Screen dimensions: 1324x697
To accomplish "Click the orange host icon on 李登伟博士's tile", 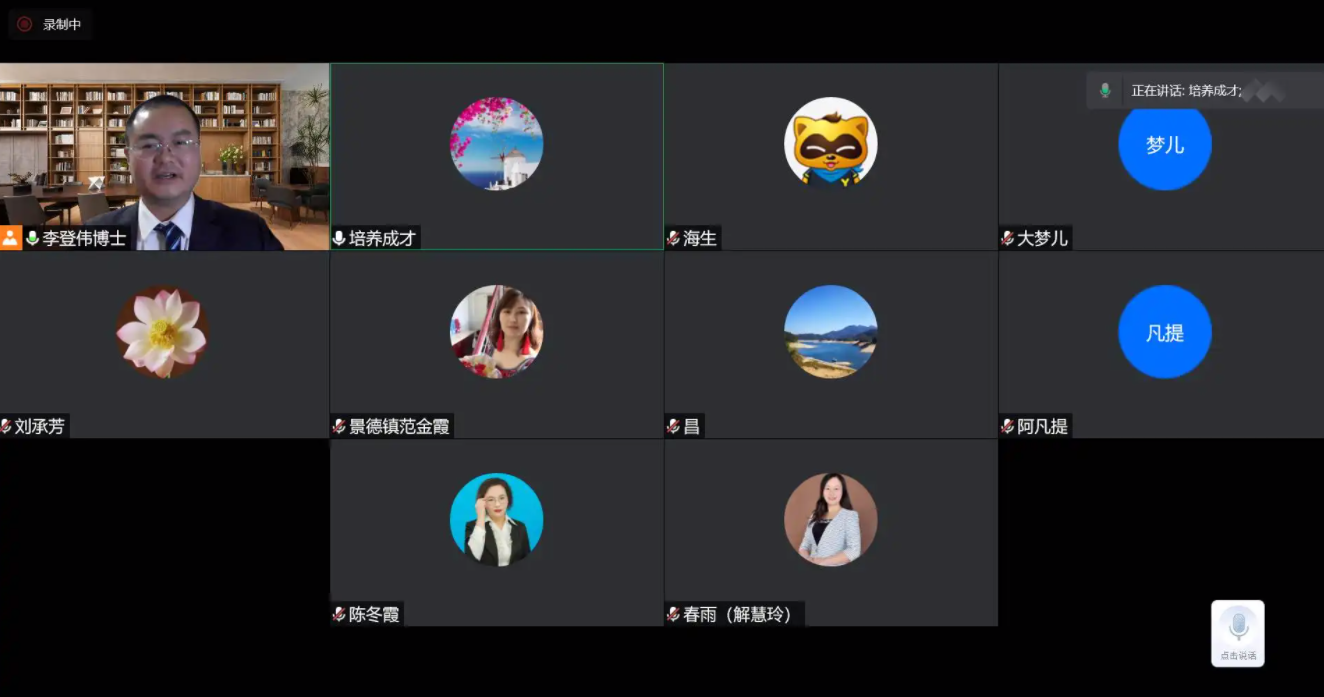I will pyautogui.click(x=11, y=238).
